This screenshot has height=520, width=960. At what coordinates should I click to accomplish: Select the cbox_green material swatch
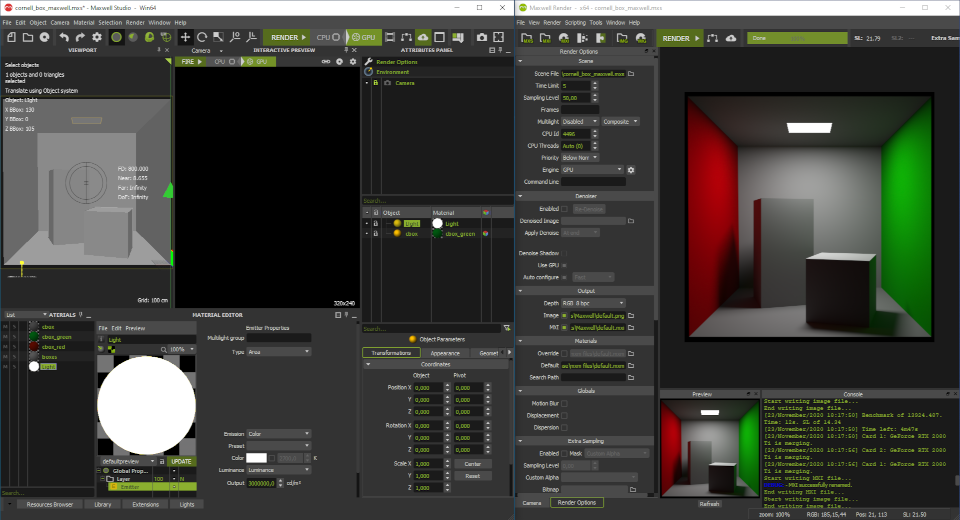(34, 337)
